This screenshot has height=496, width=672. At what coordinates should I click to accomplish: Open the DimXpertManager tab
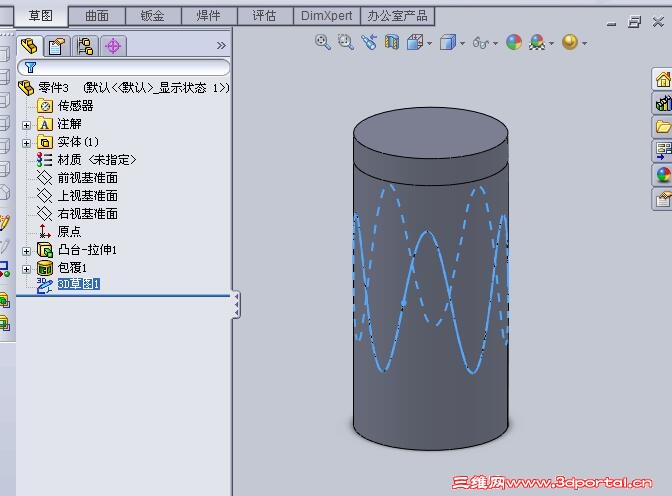pyautogui.click(x=113, y=46)
